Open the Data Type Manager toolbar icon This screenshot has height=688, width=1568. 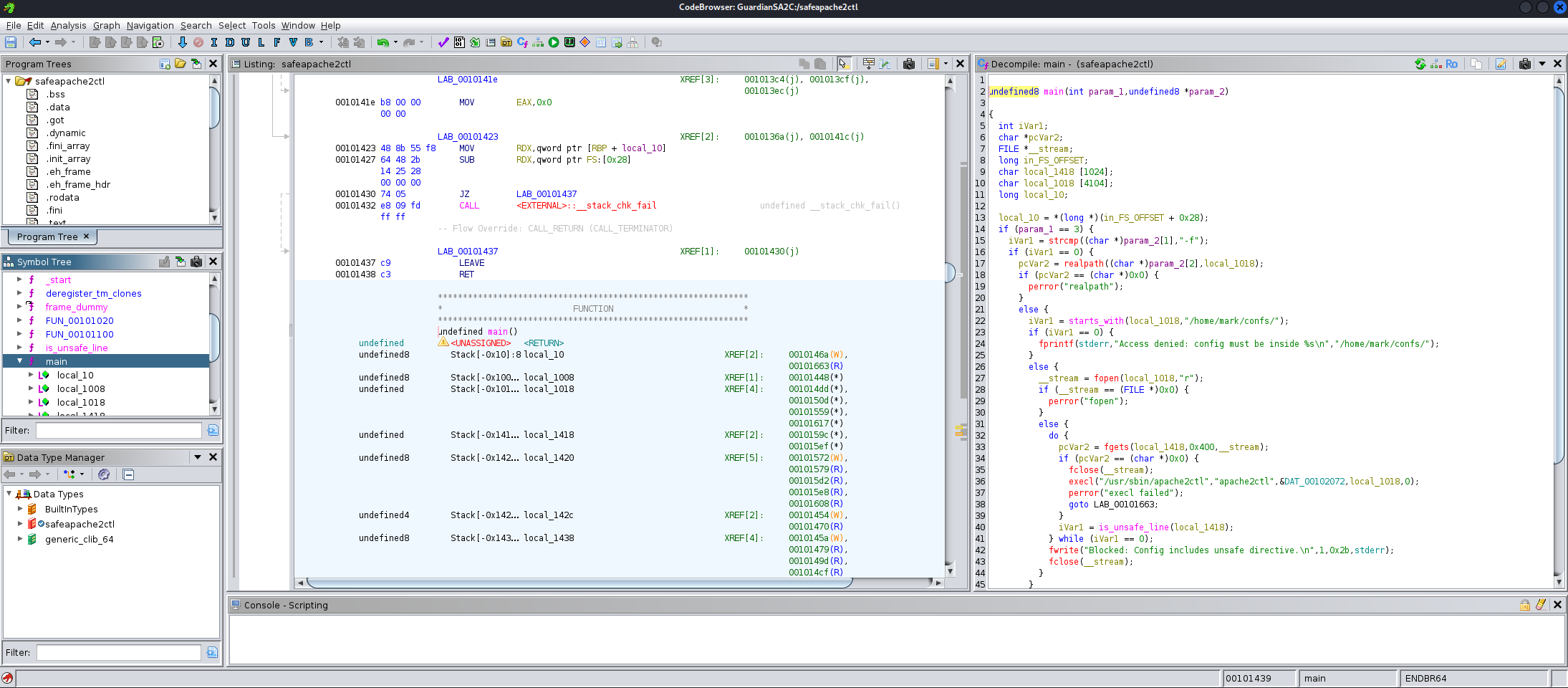pos(506,43)
